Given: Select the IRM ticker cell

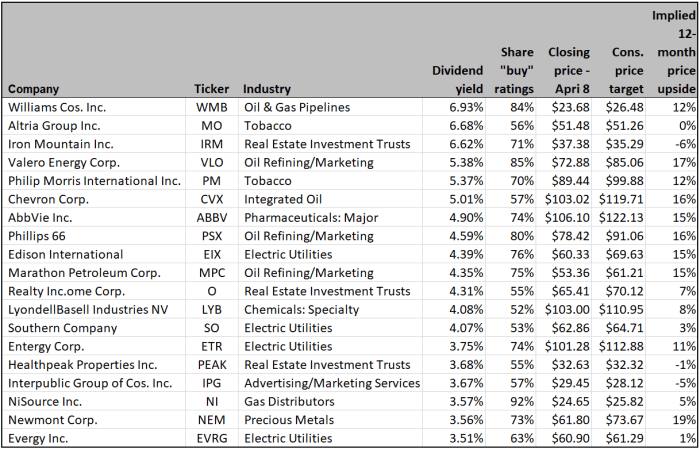Looking at the screenshot, I should click(211, 144).
